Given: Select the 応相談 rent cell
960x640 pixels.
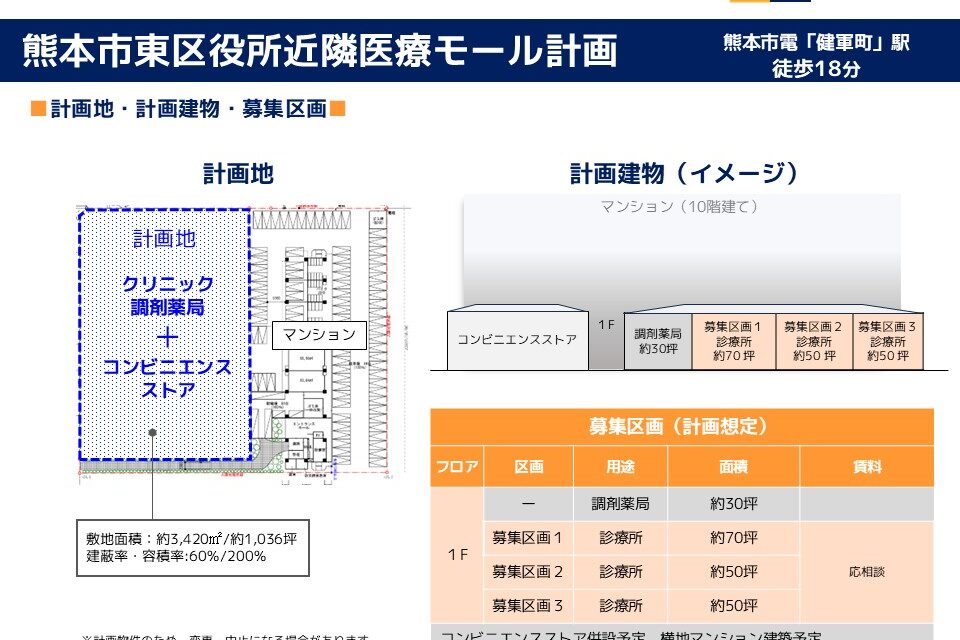Looking at the screenshot, I should point(866,572).
